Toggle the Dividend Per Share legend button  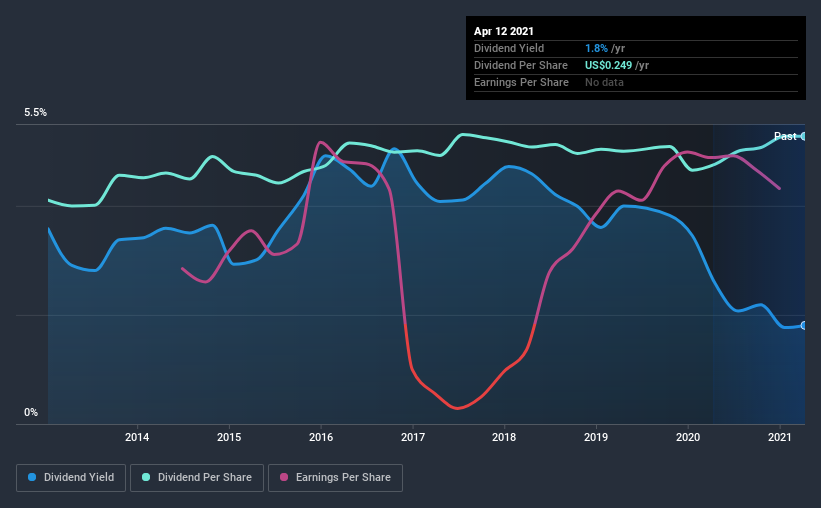(197, 478)
